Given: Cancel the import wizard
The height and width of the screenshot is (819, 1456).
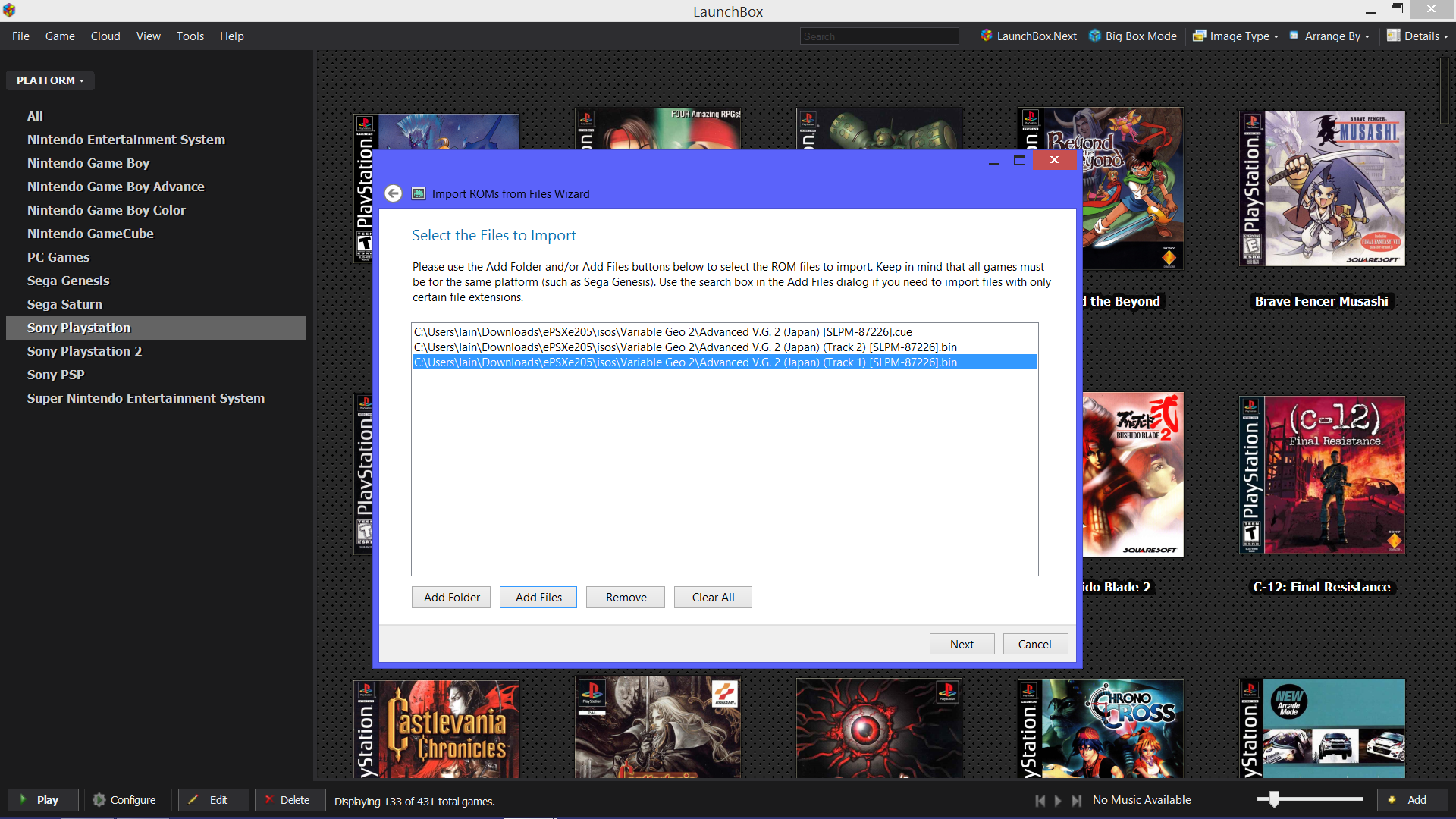Looking at the screenshot, I should coord(1035,644).
